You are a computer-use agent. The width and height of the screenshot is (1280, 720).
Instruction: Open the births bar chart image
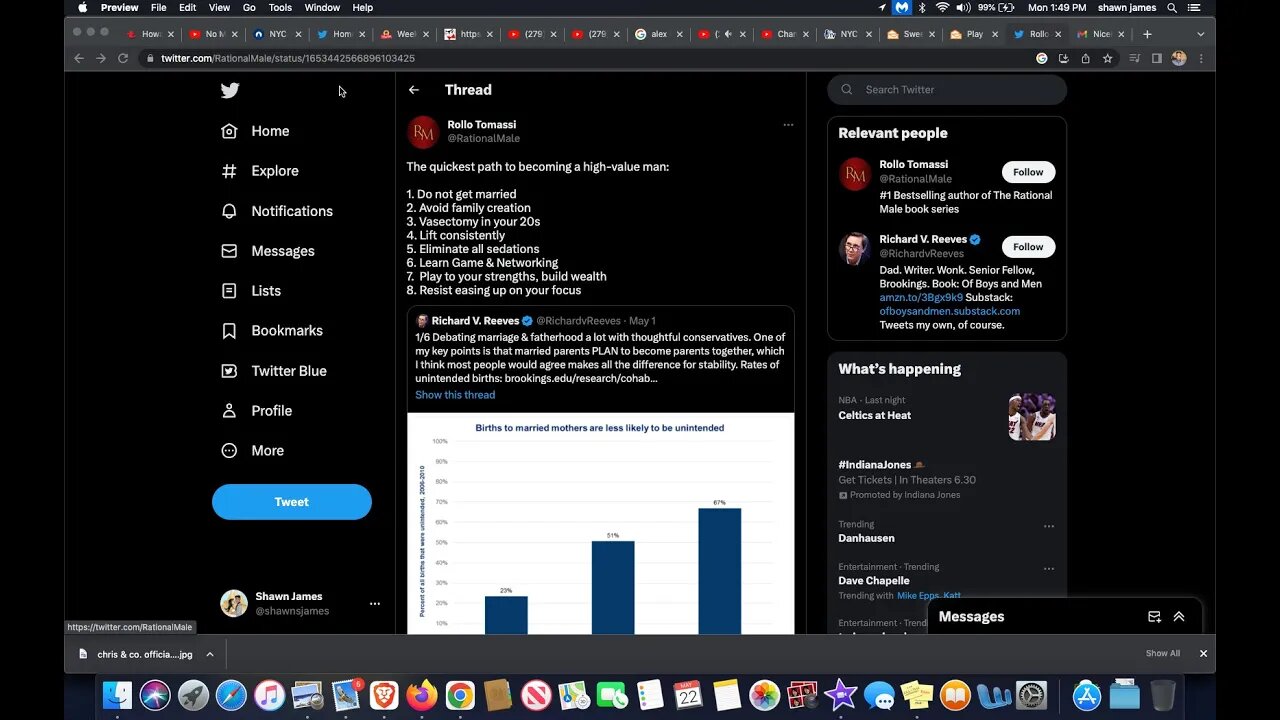tap(601, 524)
